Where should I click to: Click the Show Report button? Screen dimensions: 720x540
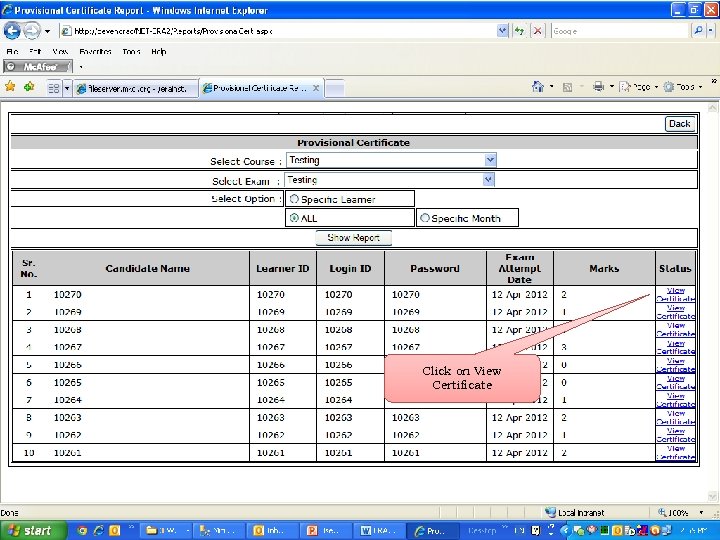353,238
